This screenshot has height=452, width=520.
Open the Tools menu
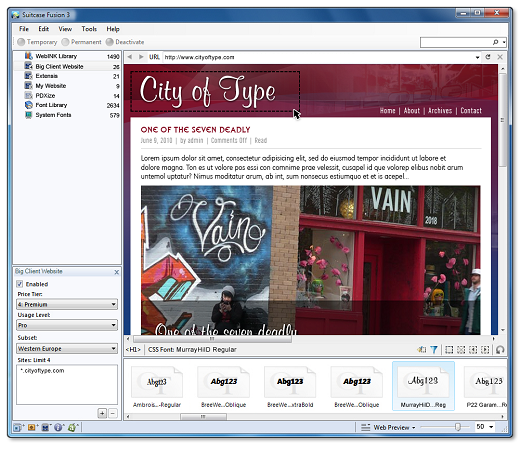[89, 29]
